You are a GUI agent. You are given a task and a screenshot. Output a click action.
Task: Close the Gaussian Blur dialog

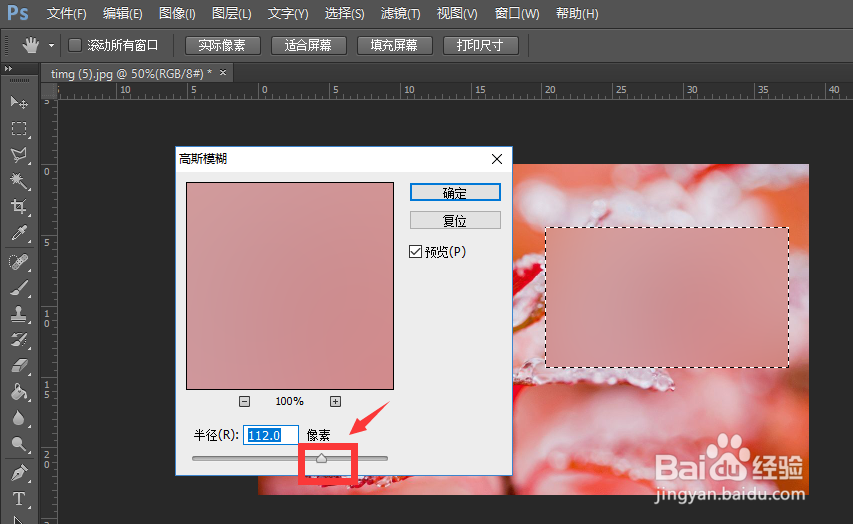tap(497, 159)
